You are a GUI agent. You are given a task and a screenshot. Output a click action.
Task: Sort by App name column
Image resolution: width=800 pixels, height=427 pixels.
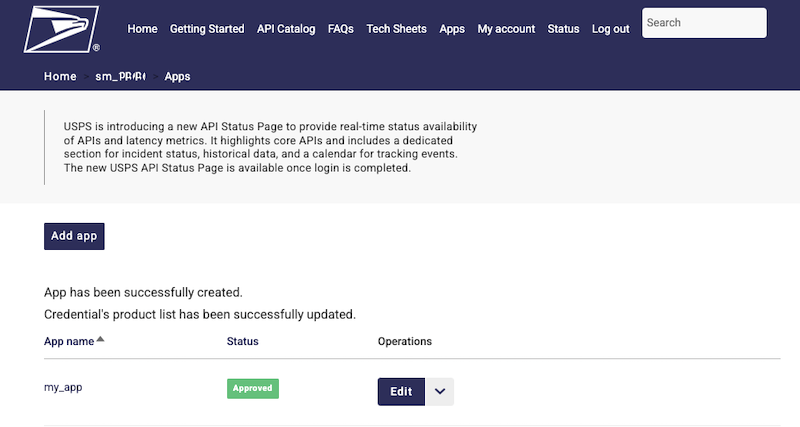69,341
